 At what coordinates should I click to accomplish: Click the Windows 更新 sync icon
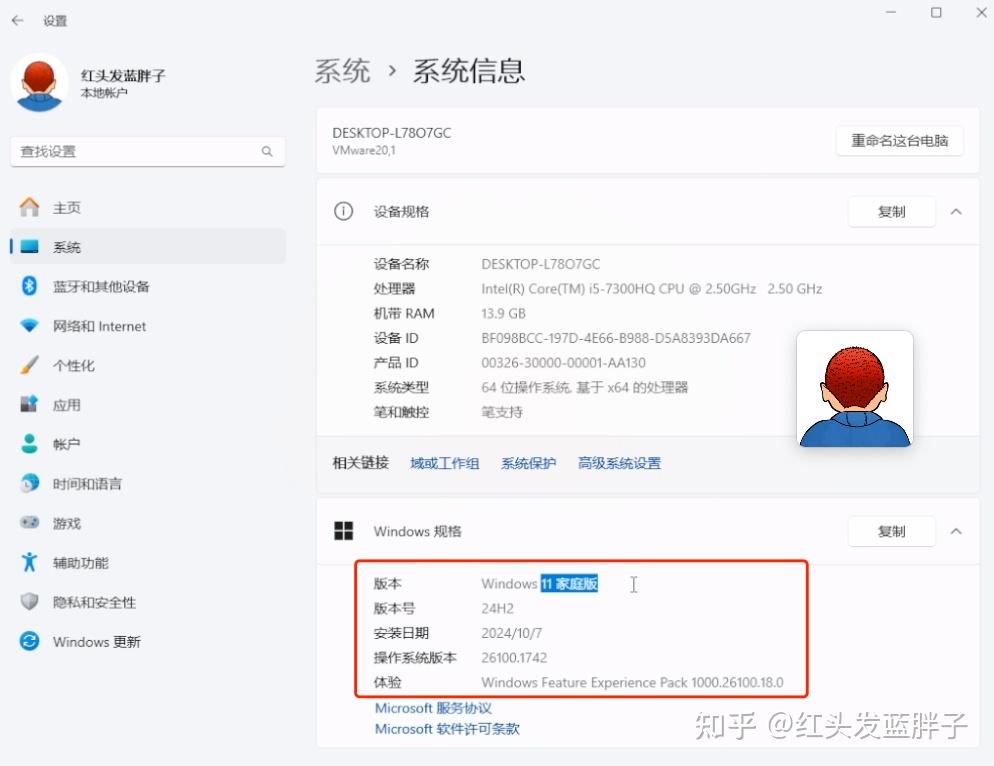tap(29, 641)
